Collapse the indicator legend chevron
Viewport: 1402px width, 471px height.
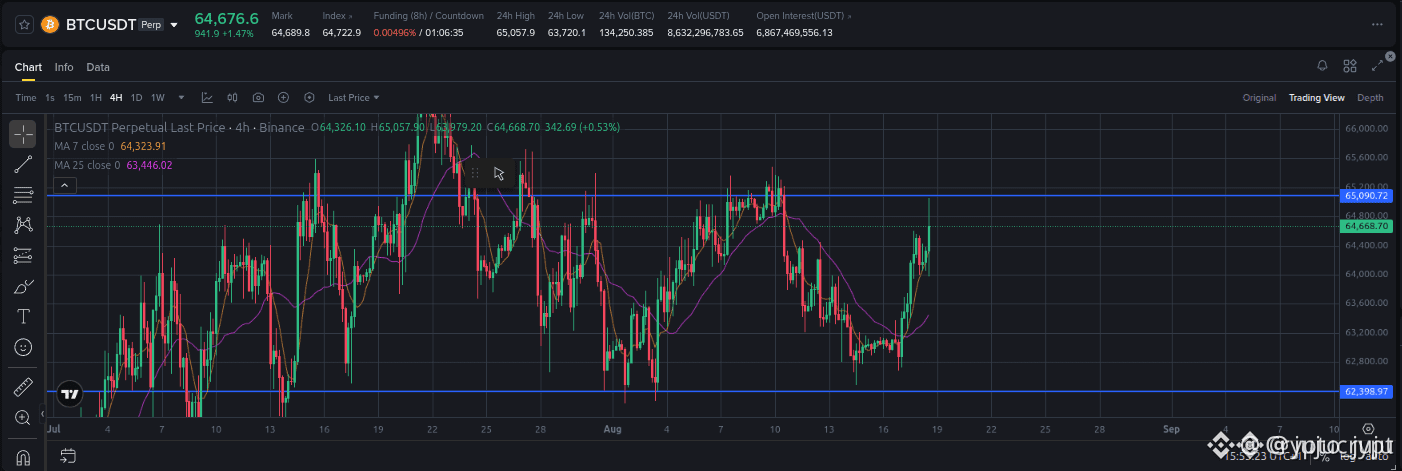tap(64, 185)
